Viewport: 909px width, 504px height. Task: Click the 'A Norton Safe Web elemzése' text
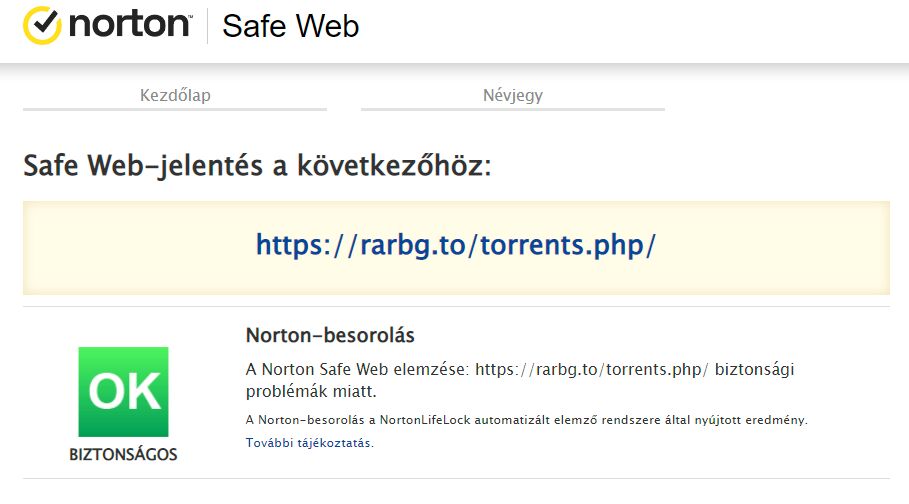click(x=357, y=369)
